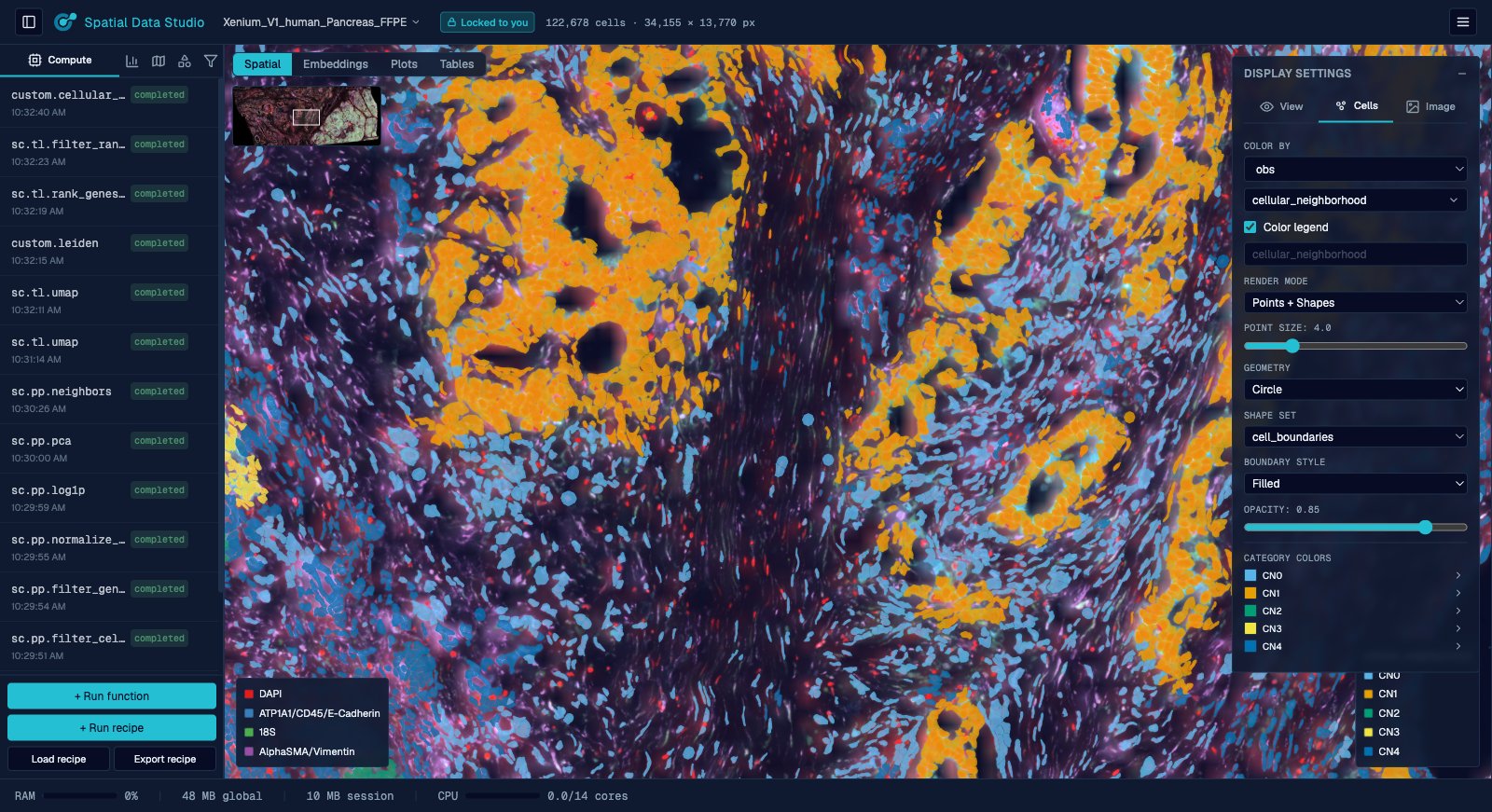Open the Cells settings tab
1492x812 pixels.
(x=1356, y=105)
